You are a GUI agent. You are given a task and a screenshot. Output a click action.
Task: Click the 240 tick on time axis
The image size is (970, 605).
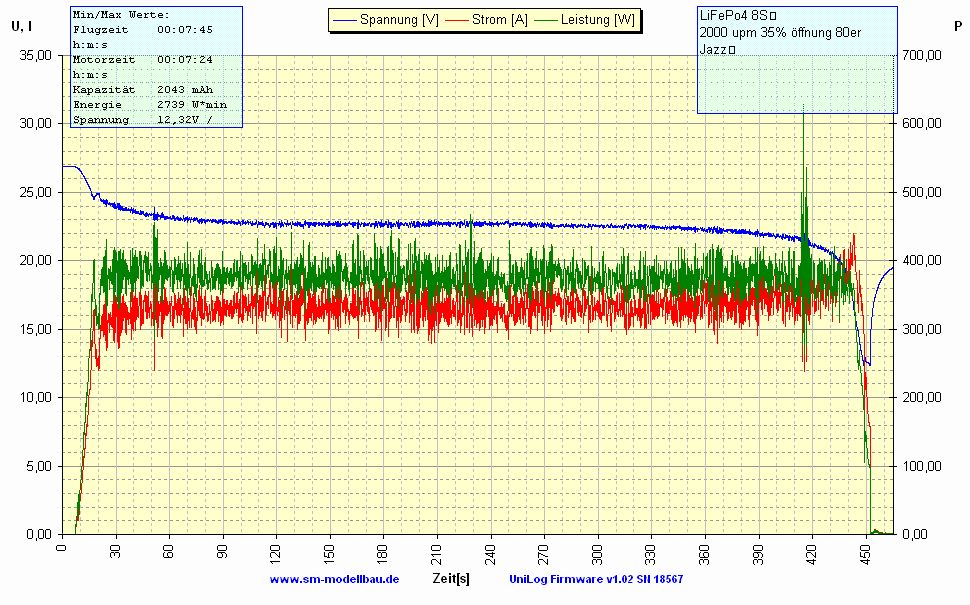(490, 549)
